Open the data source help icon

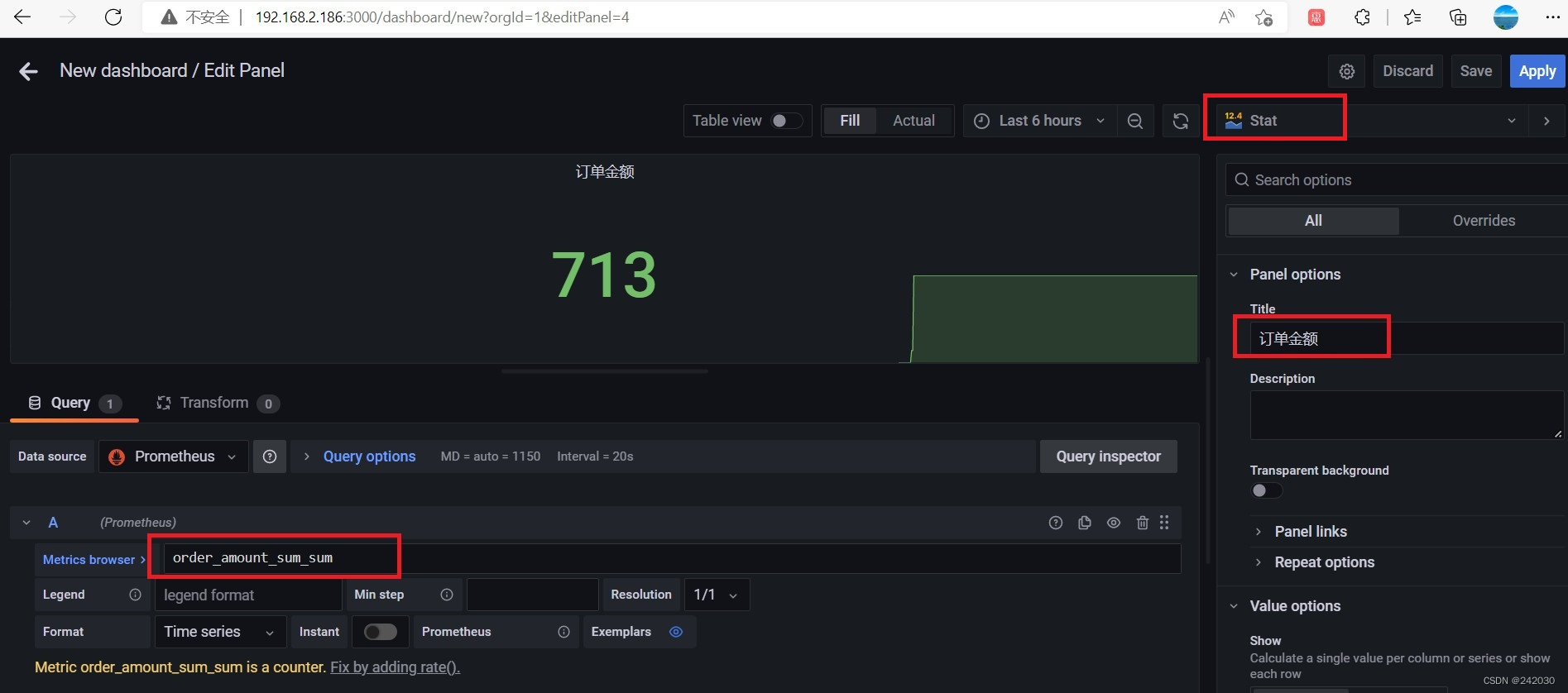[x=270, y=456]
